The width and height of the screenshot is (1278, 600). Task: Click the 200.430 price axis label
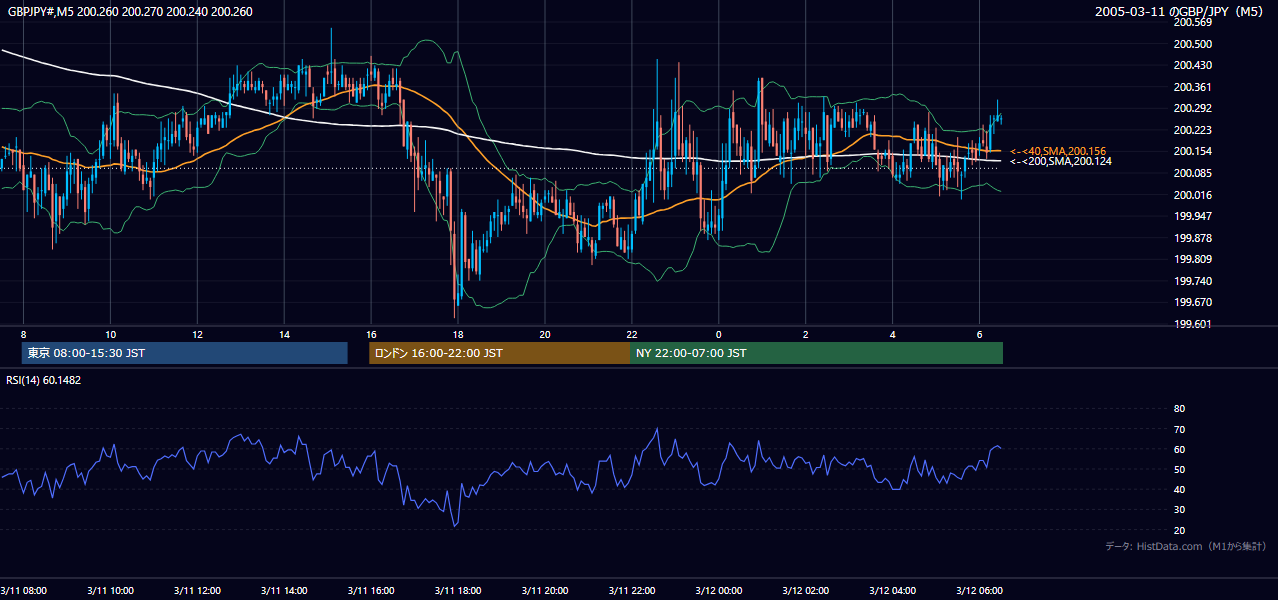1193,65
